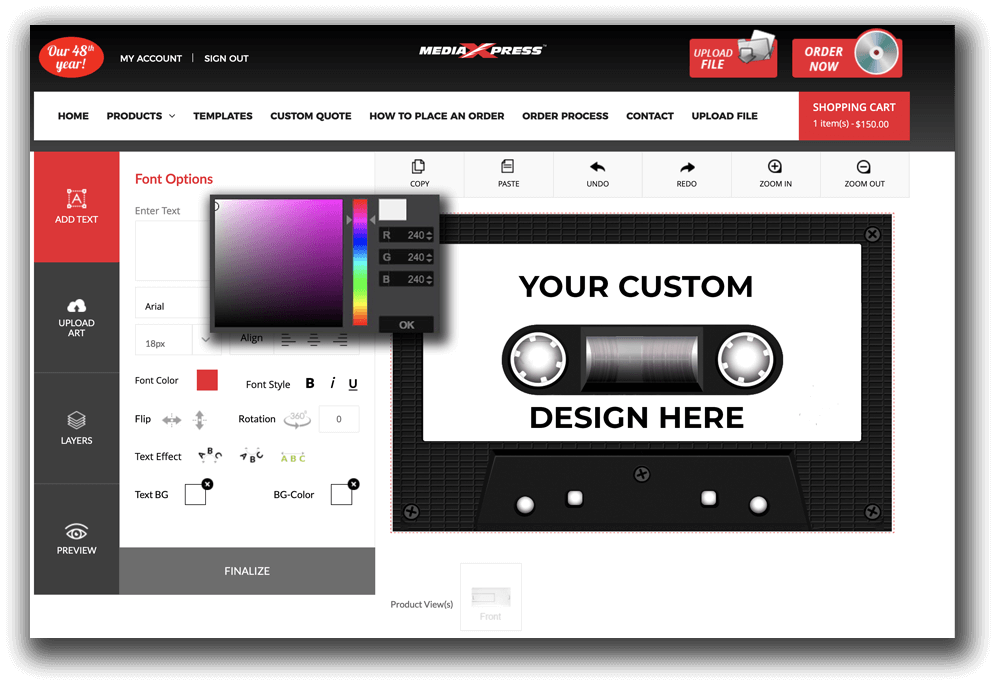Image resolution: width=997 pixels, height=685 pixels.
Task: Zoom out of the cassette design
Action: [x=864, y=172]
